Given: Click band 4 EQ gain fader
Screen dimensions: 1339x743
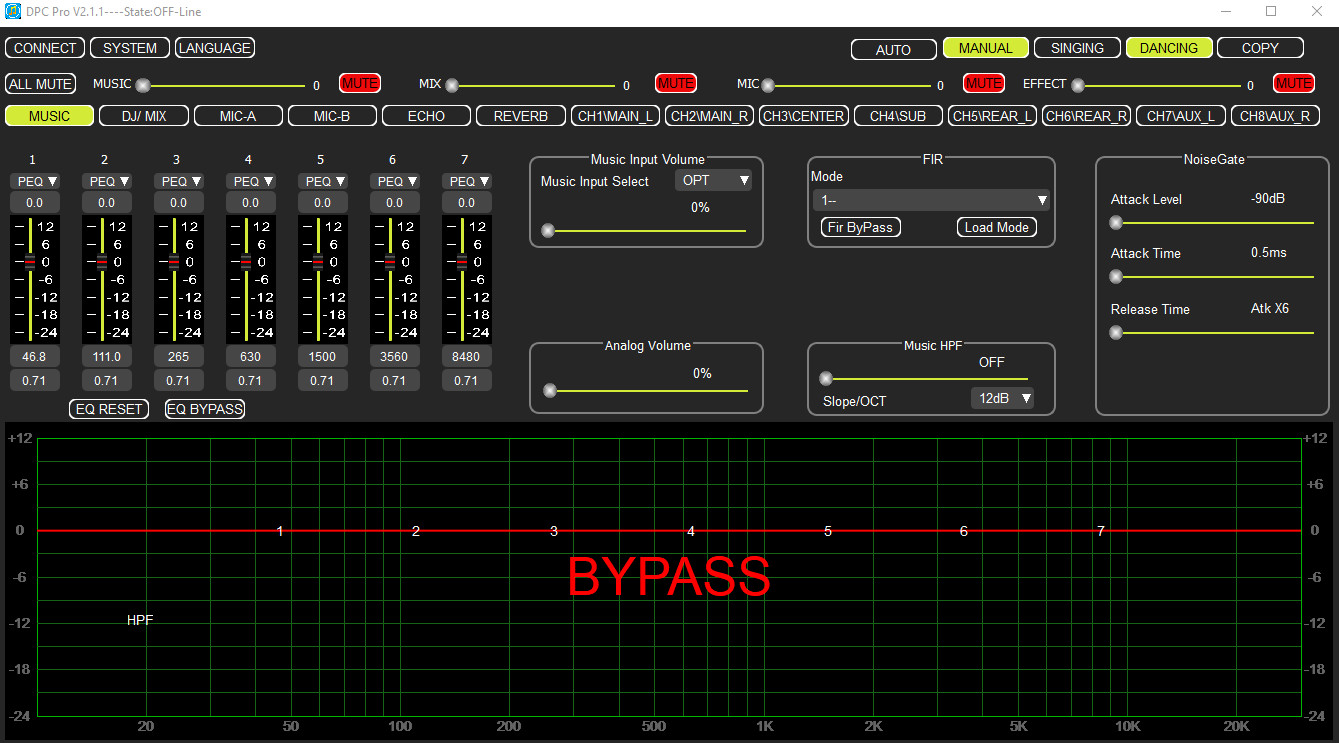Looking at the screenshot, I should coord(246,261).
